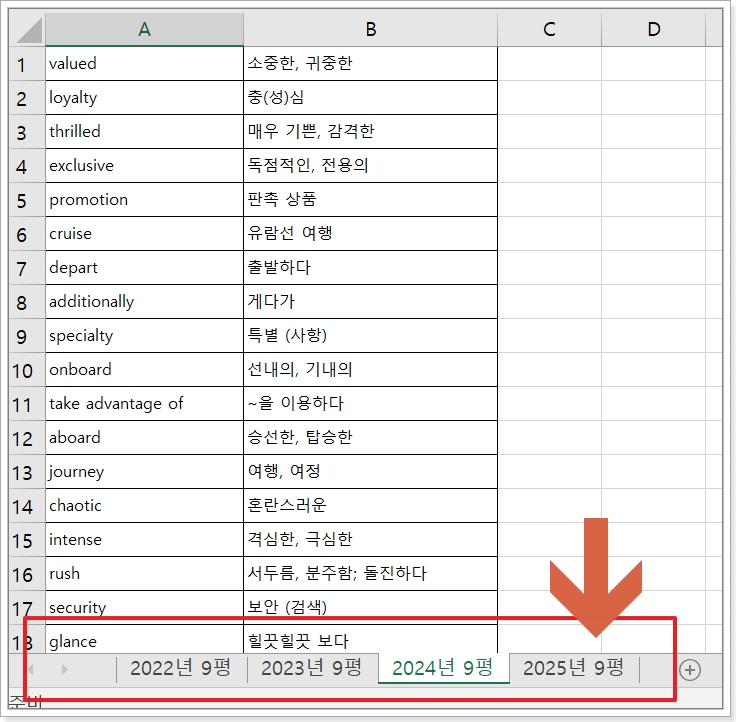Select row 14 header
The image size is (736, 722).
point(27,506)
